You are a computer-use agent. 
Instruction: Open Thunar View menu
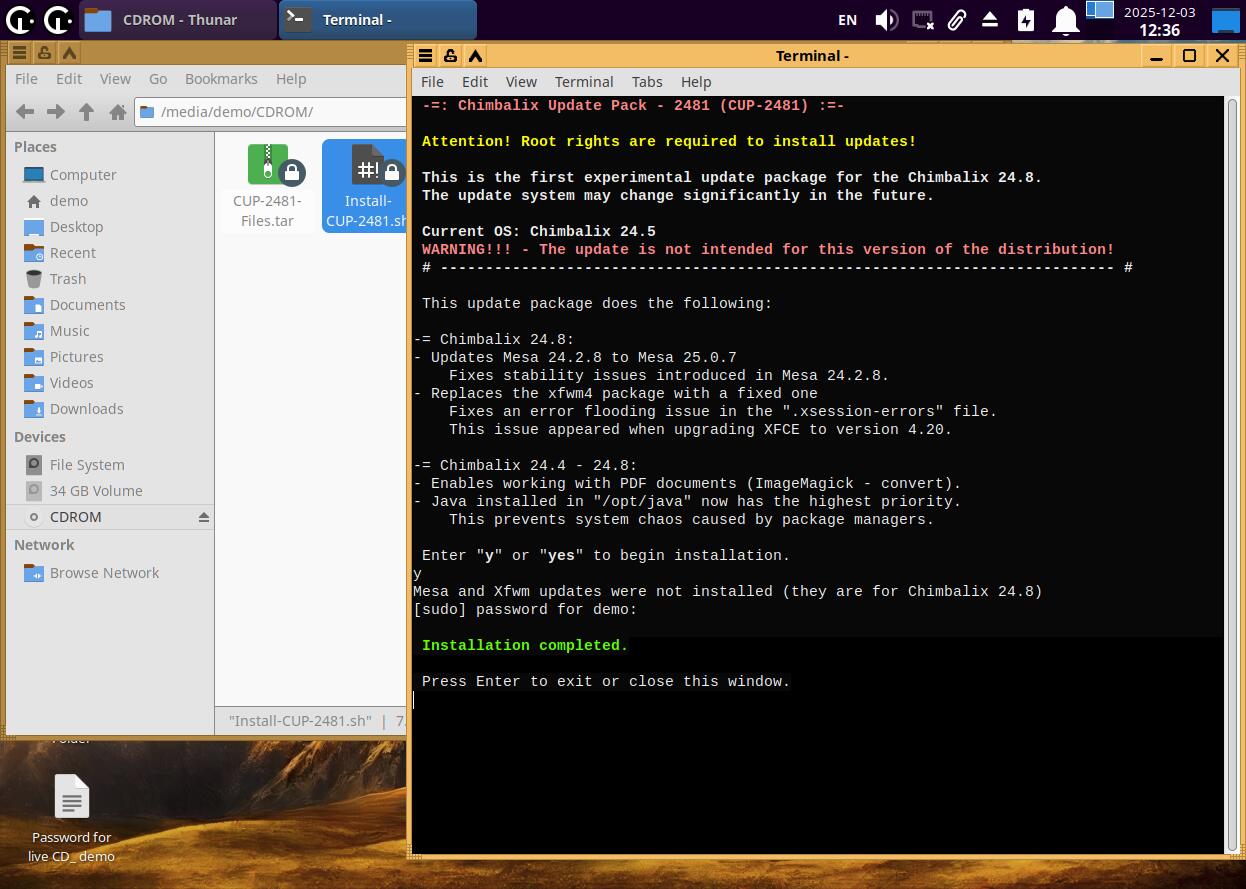coord(115,79)
